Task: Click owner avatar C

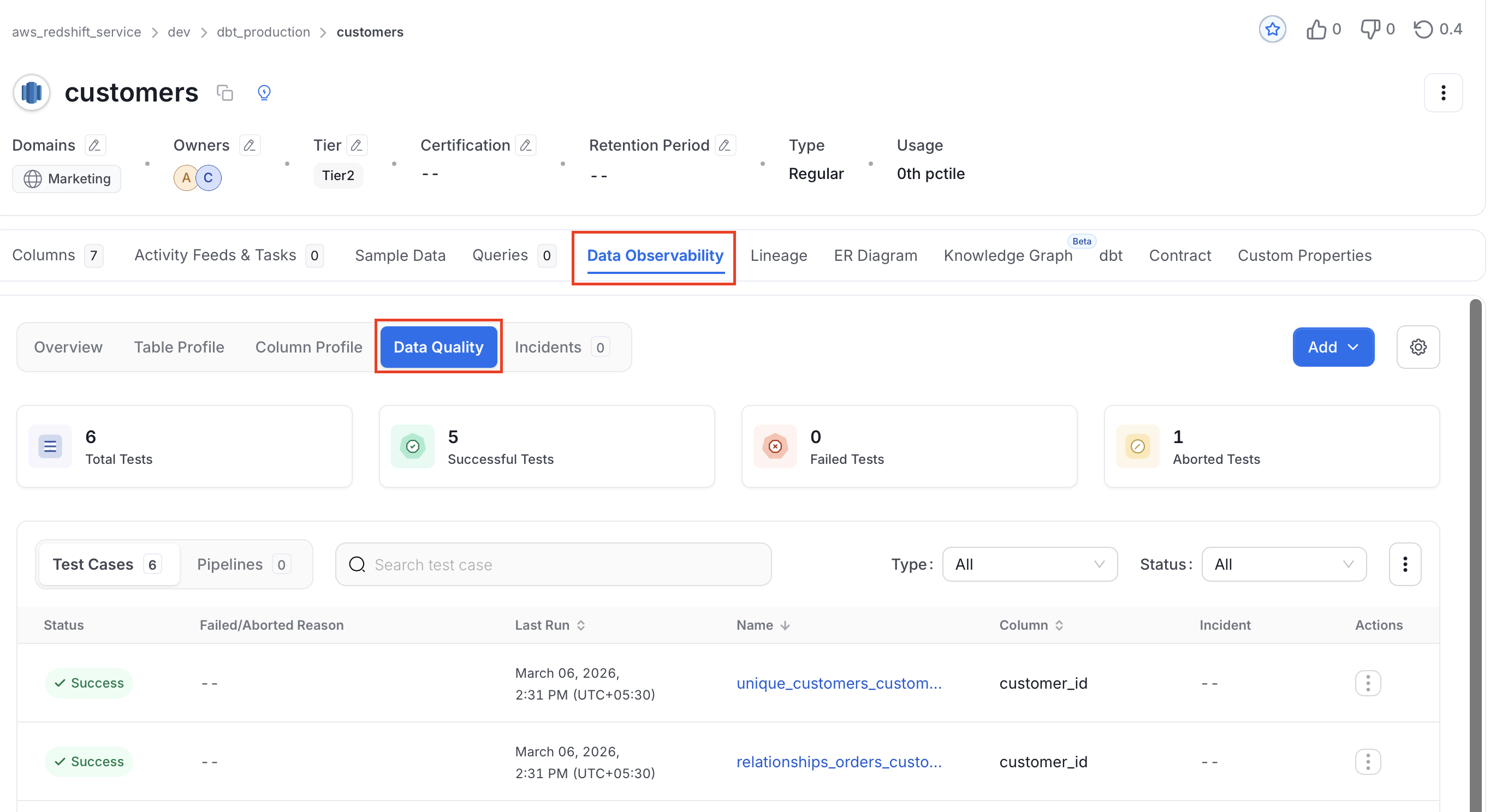Action: coord(208,177)
